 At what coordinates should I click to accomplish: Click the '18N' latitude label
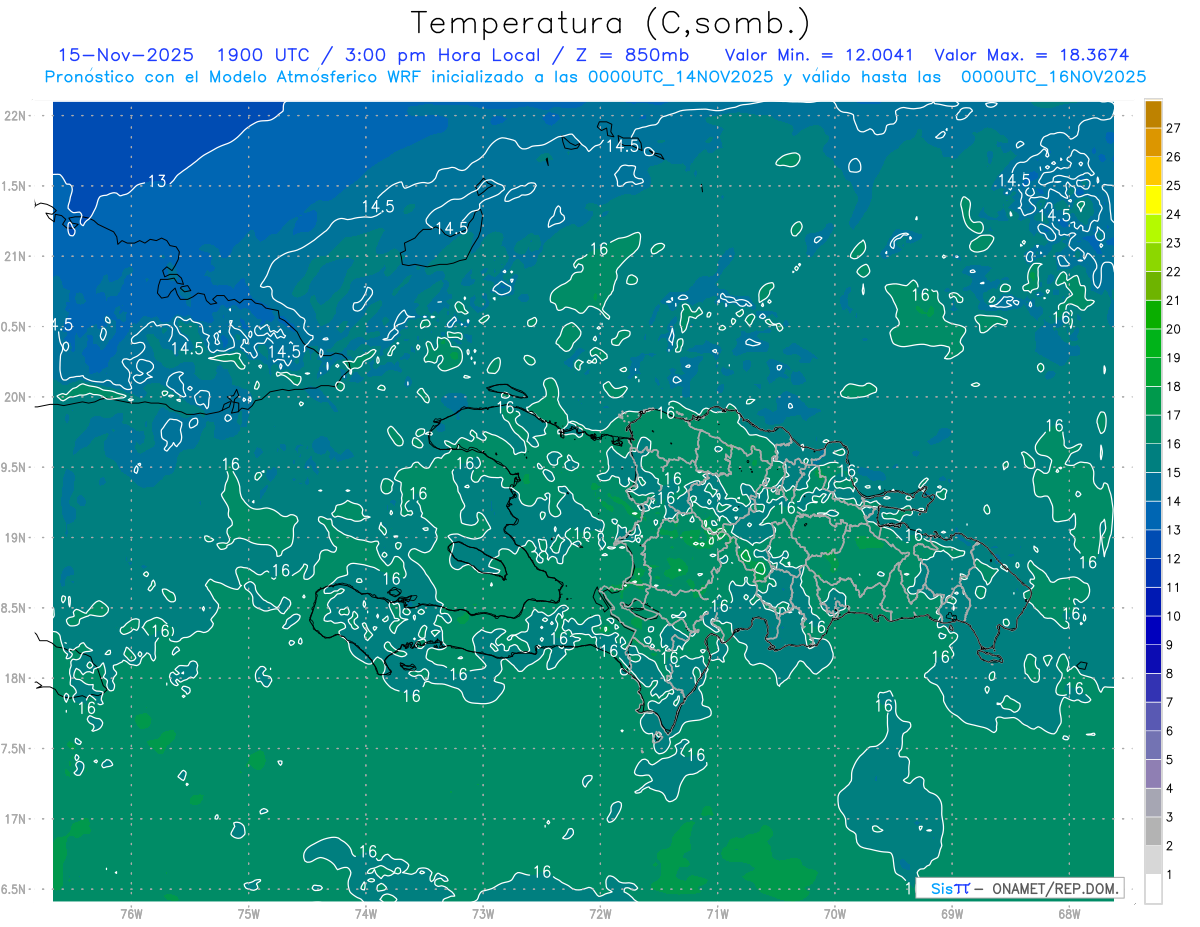pyautogui.click(x=15, y=679)
